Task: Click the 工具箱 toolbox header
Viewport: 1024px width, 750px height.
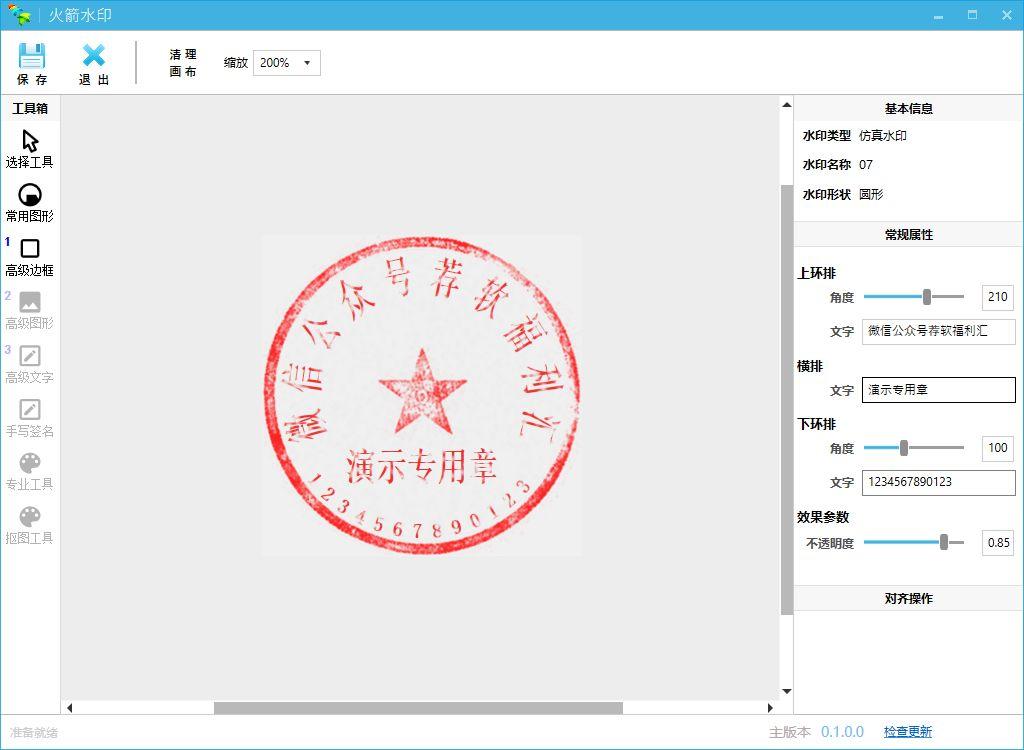Action: 30,108
